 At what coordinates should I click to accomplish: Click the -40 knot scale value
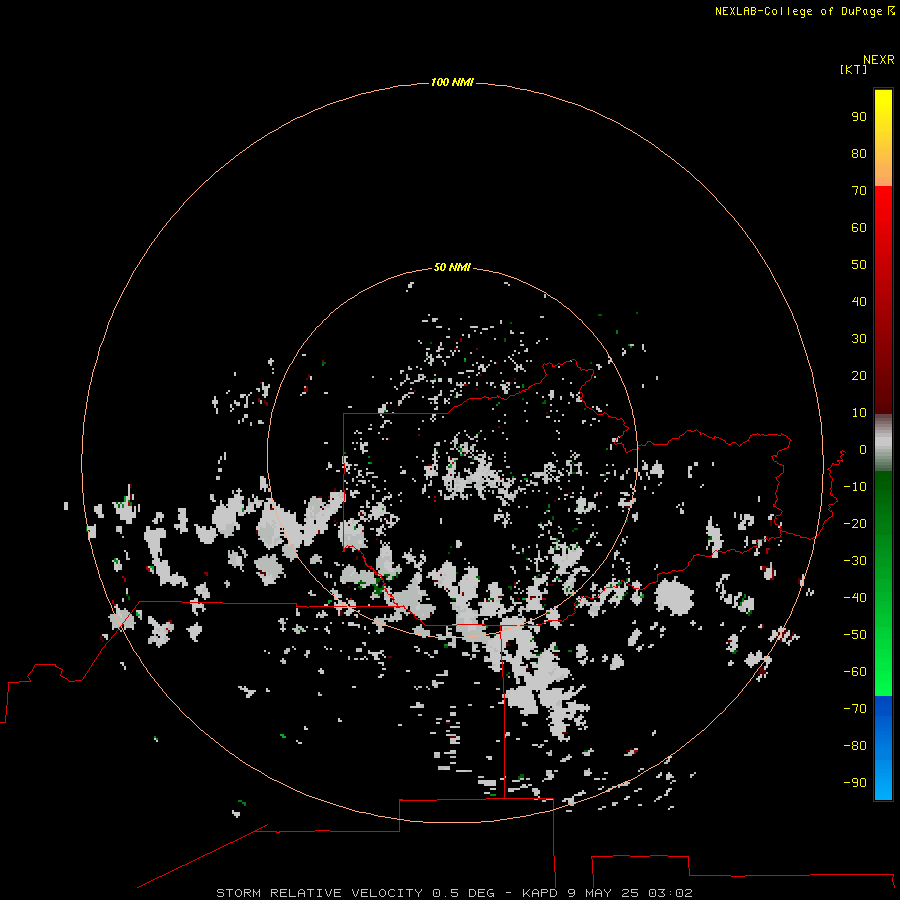(x=855, y=598)
